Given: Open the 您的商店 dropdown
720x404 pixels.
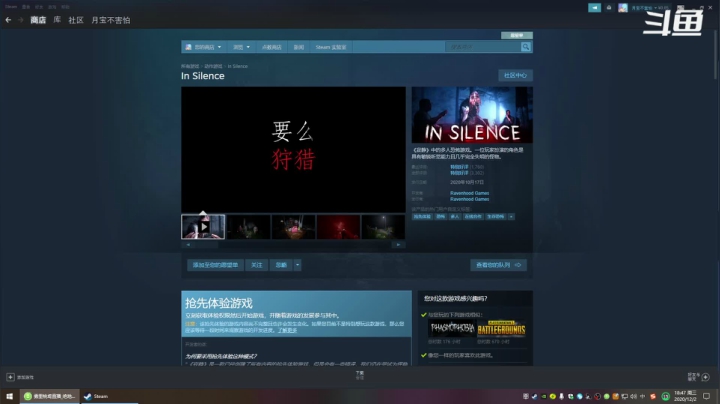Looking at the screenshot, I should click(x=203, y=47).
